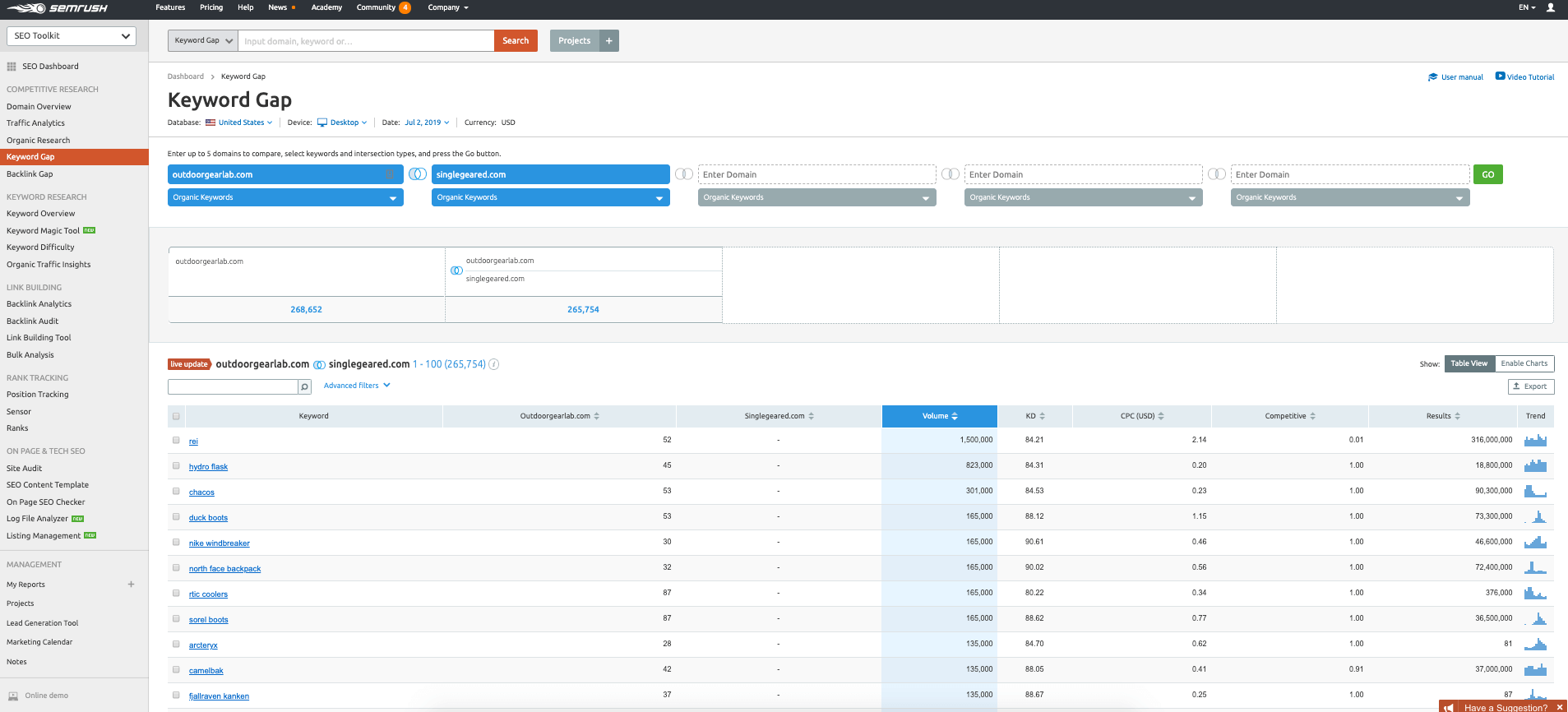Open Backlink Gap in sidebar
This screenshot has height=712, width=1568.
tap(30, 174)
